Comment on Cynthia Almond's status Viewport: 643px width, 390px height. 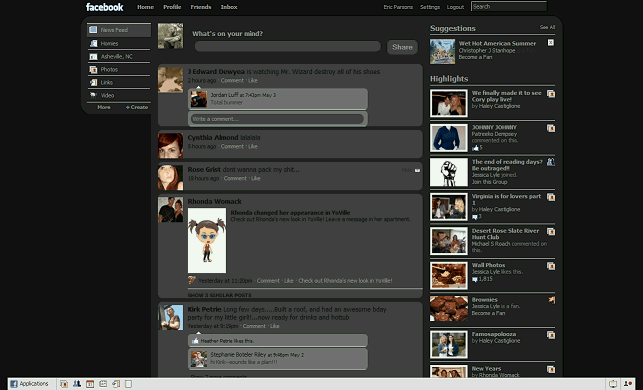[232, 146]
